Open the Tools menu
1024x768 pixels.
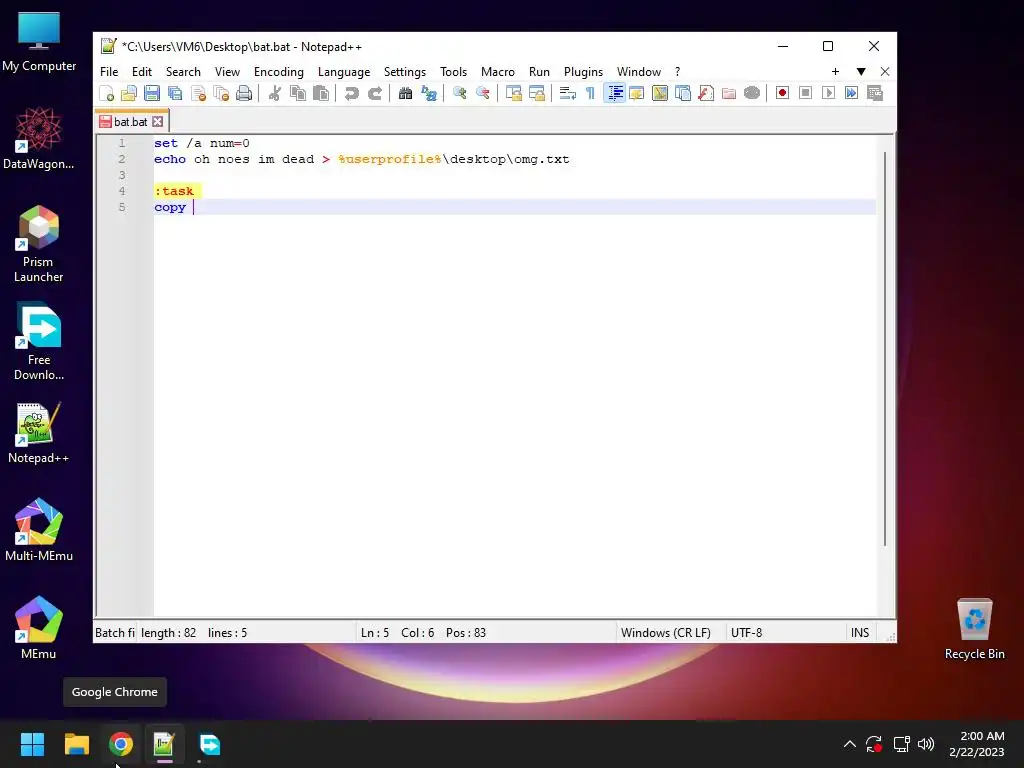tap(453, 72)
